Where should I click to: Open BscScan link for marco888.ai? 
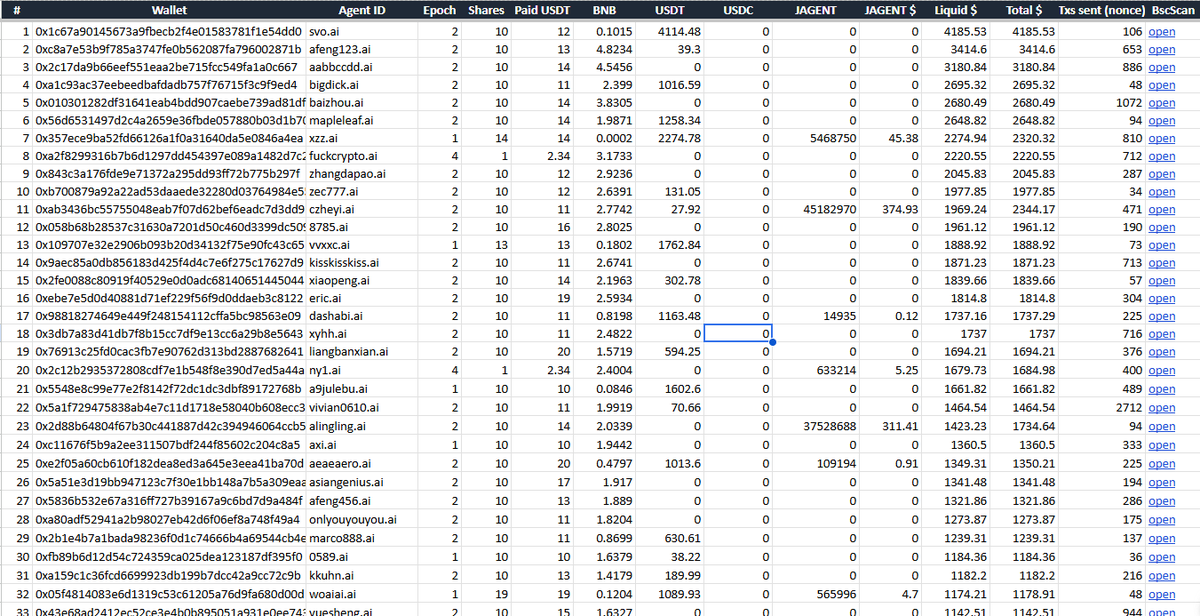click(1161, 538)
